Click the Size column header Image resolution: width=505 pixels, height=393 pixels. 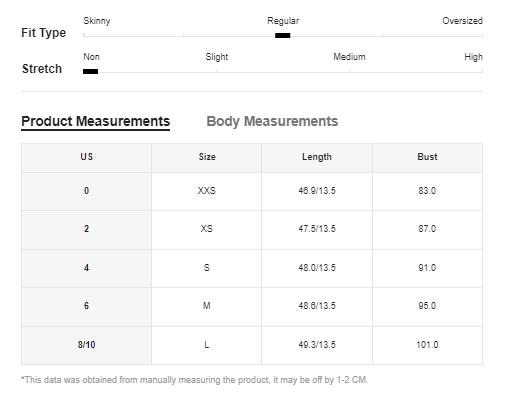(207, 157)
